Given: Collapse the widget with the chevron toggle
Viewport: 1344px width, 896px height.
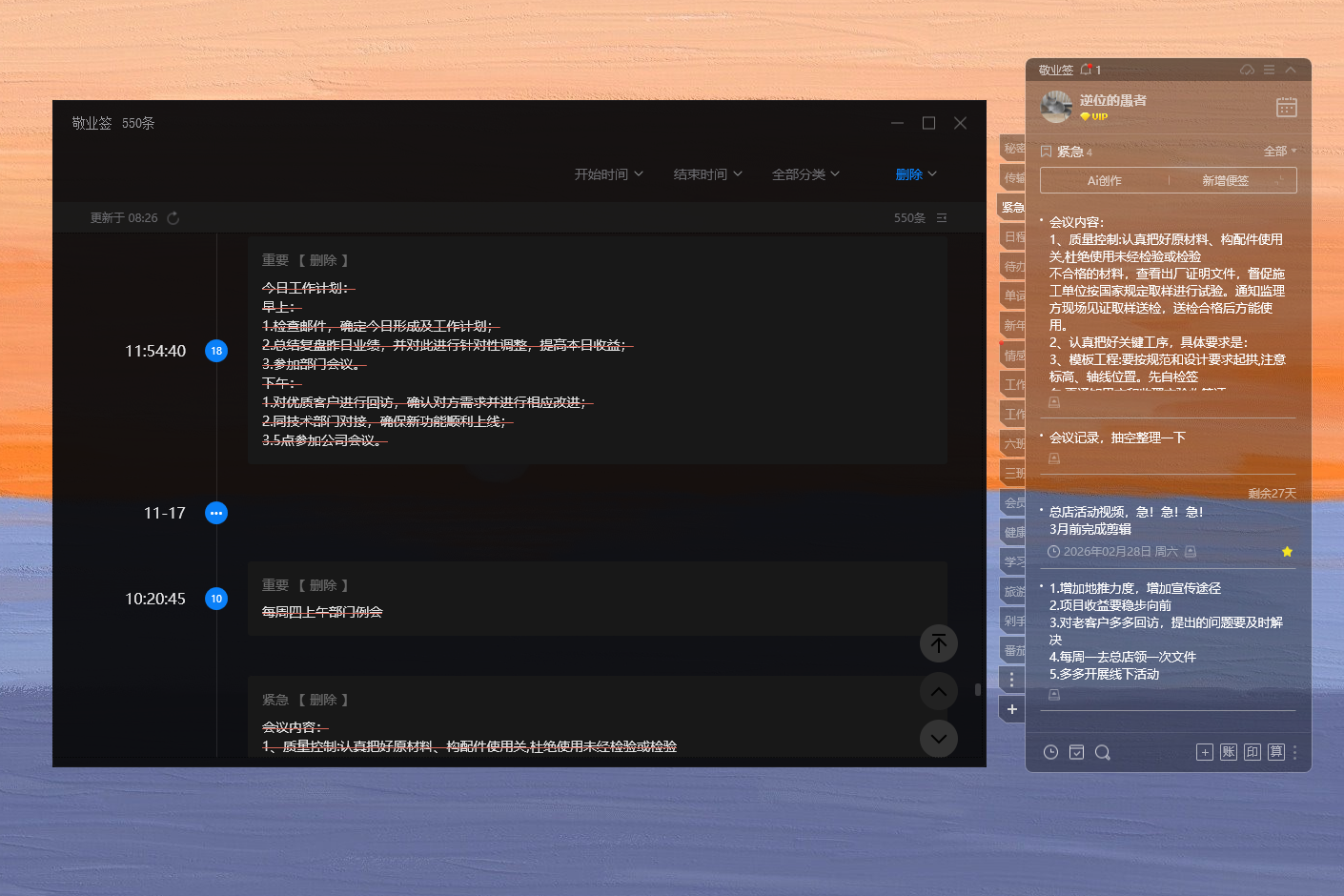Looking at the screenshot, I should [1291, 70].
